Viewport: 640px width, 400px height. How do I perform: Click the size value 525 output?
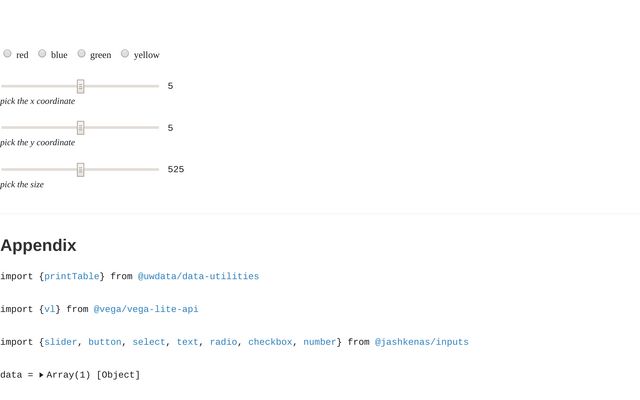(x=176, y=169)
